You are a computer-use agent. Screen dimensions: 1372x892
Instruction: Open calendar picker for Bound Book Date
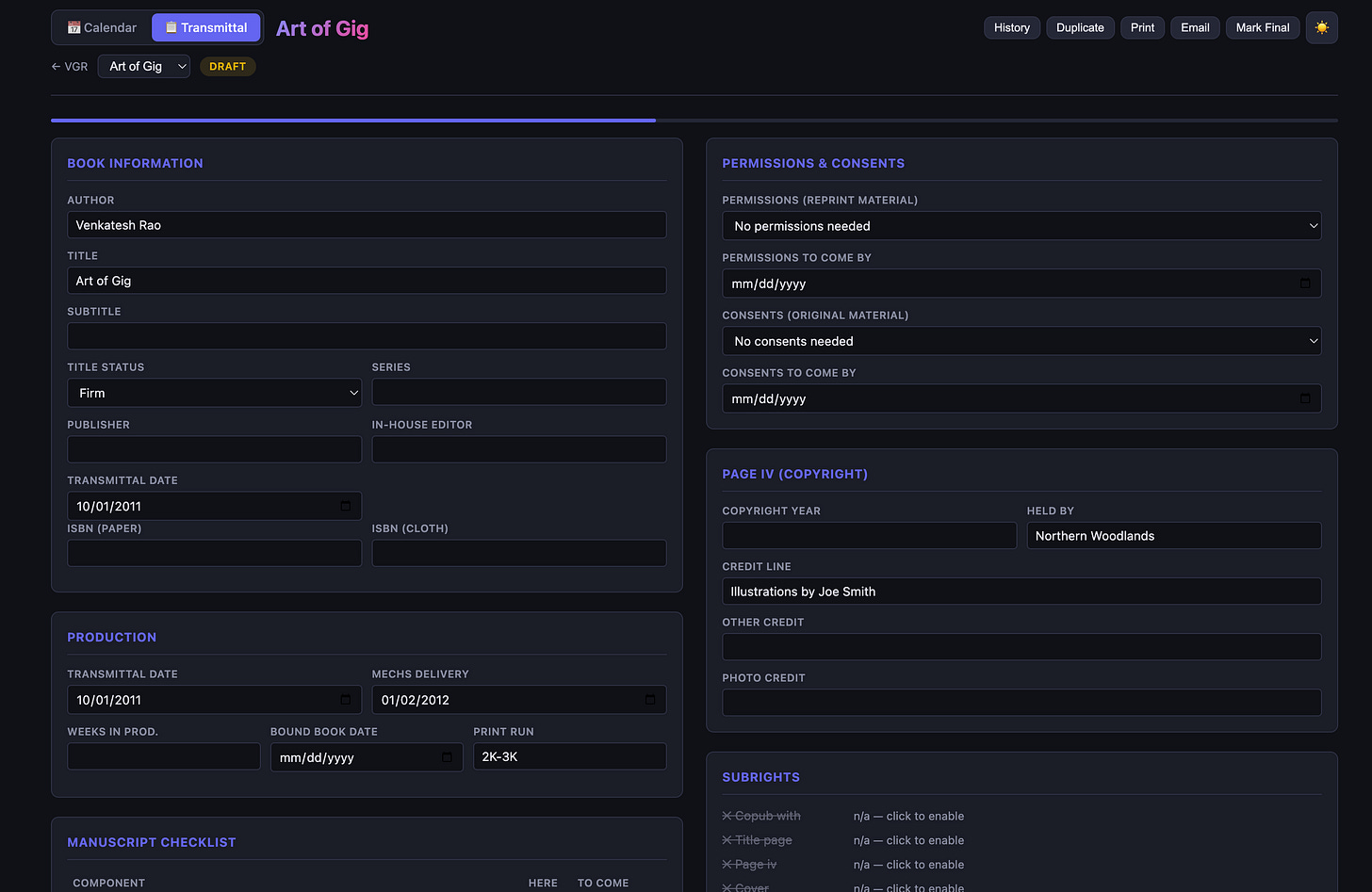[x=447, y=757]
